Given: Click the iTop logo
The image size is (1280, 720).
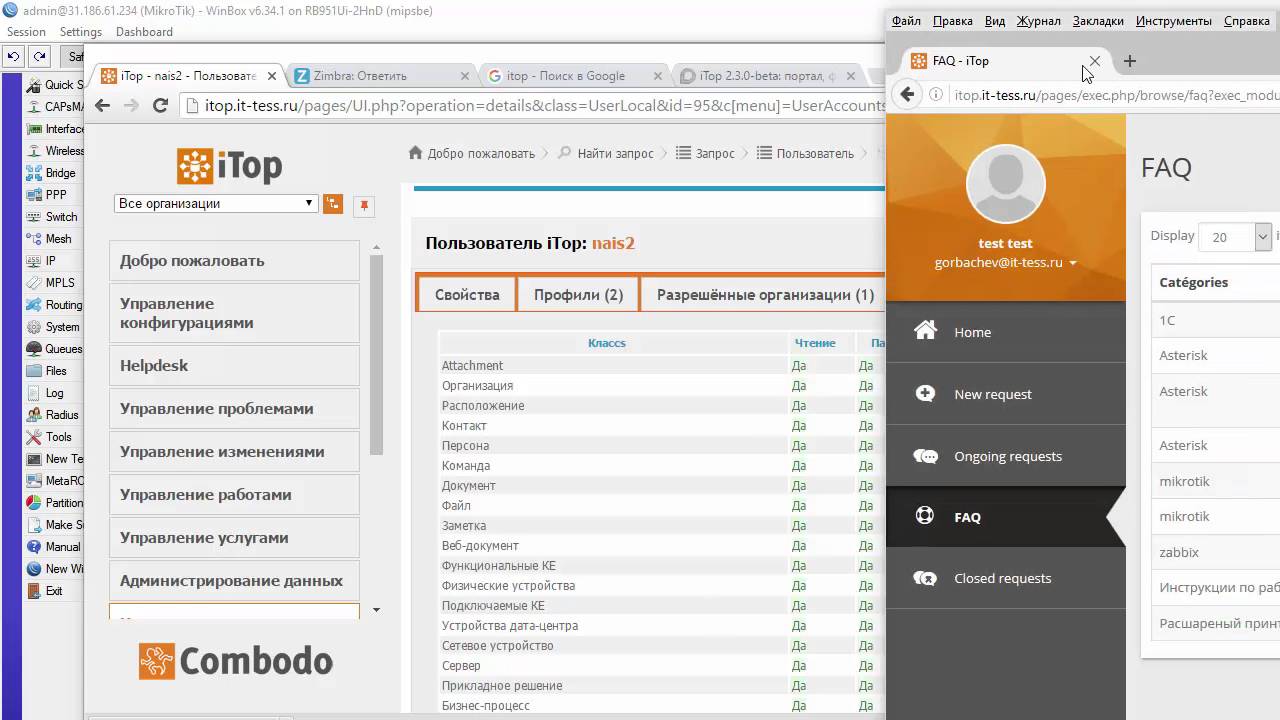Looking at the screenshot, I should tap(230, 166).
